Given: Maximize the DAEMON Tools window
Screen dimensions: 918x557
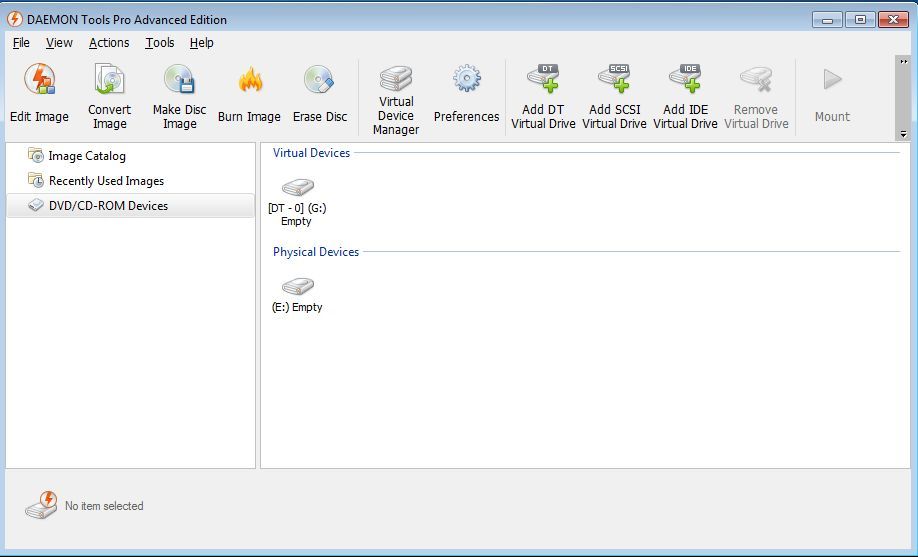Looking at the screenshot, I should point(860,20).
